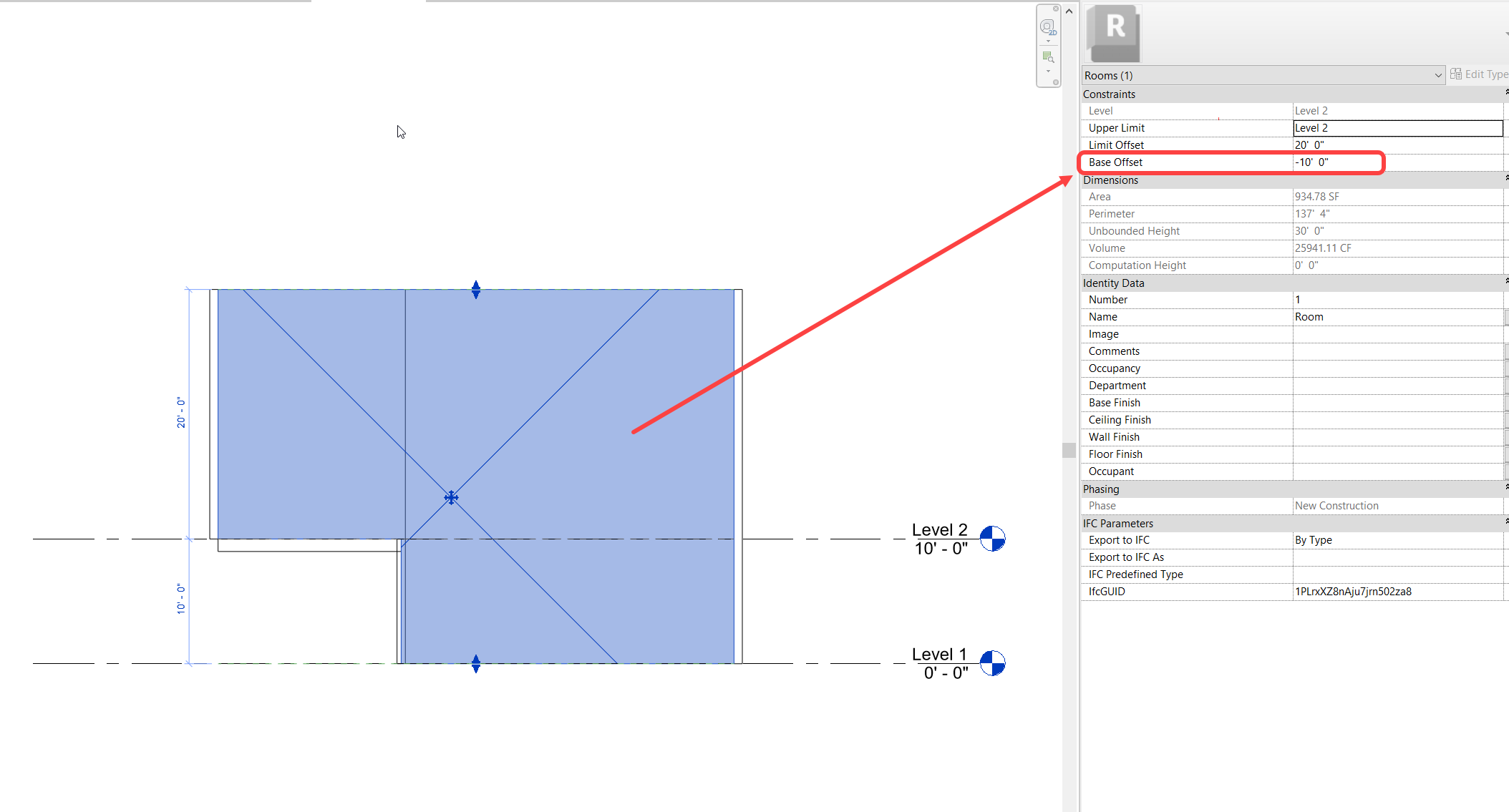Click the Ceiling Finish value cell
This screenshot has width=1509, height=812.
(x=1398, y=420)
